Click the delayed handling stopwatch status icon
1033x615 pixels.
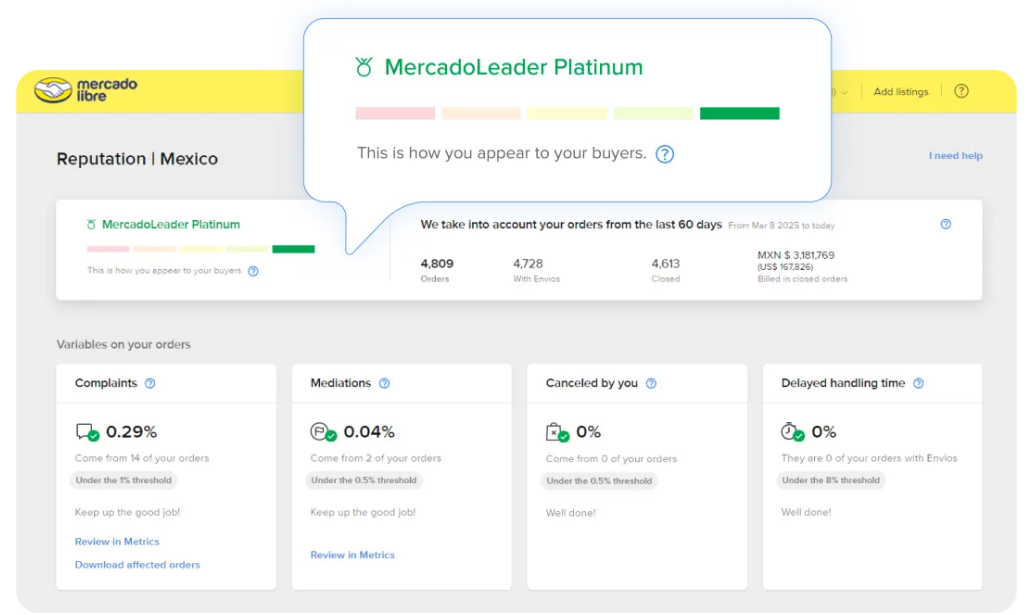[793, 432]
